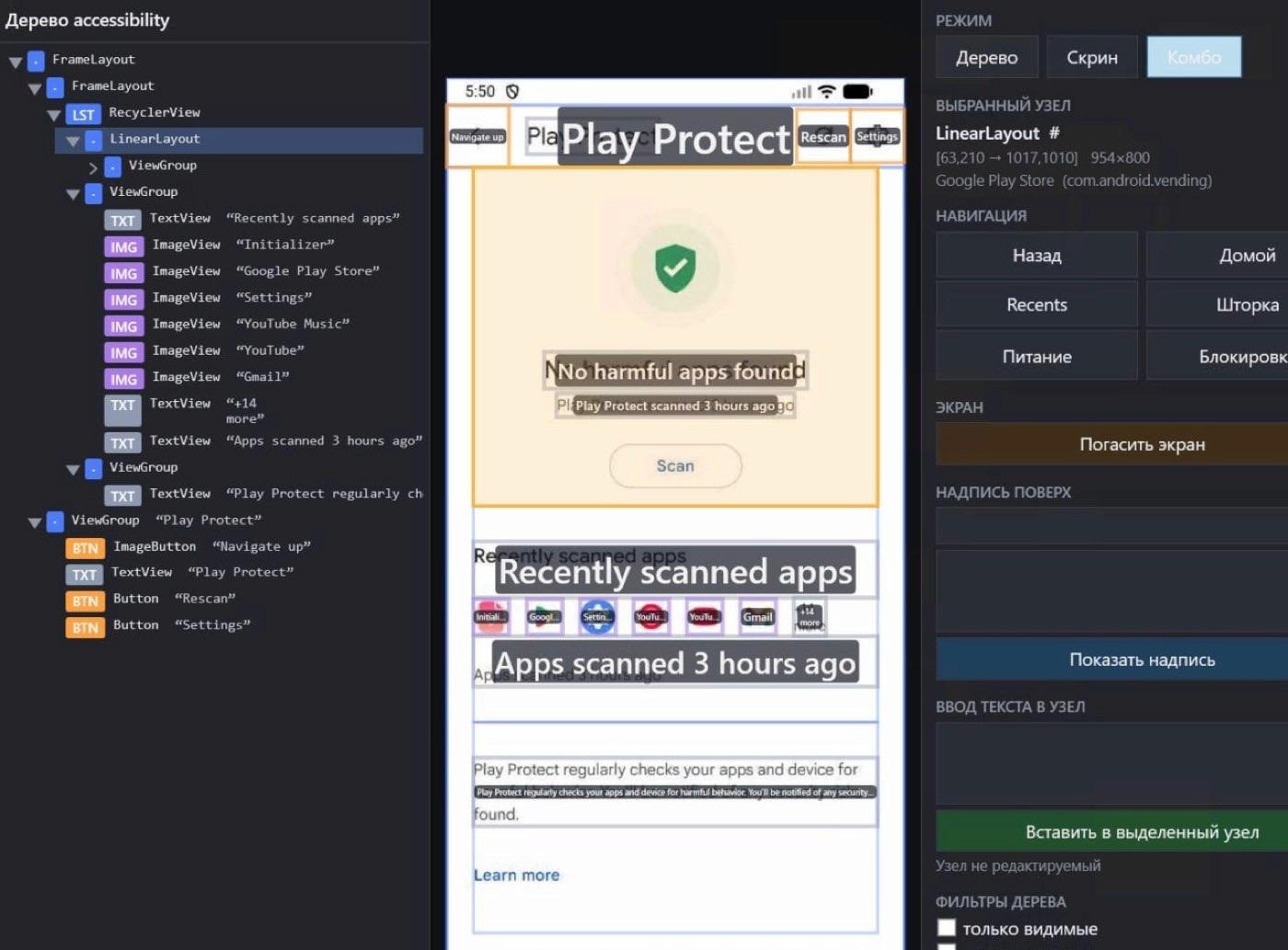Collapse ViewGroup containing Recently scanned apps
Screen dimensions: 1288x950
[x=74, y=194]
